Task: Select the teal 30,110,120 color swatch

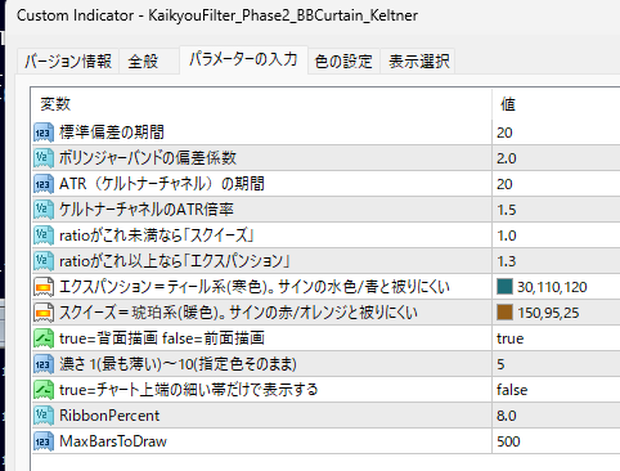Action: [505, 287]
